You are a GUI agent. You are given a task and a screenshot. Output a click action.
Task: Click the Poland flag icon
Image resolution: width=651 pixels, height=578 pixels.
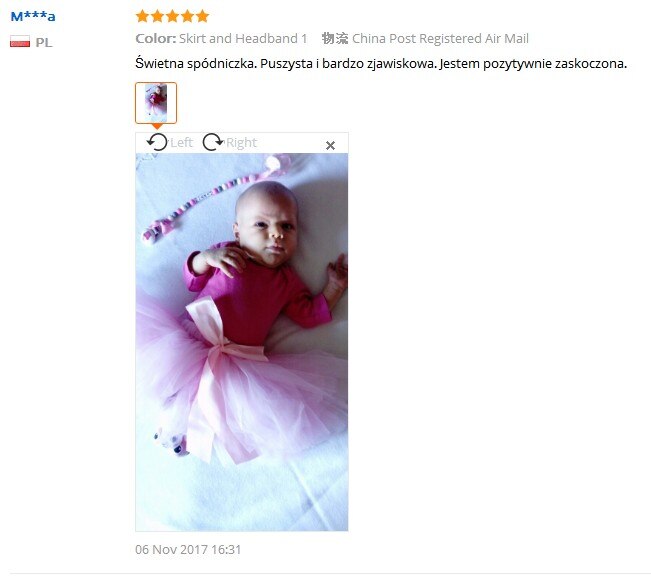[x=20, y=42]
